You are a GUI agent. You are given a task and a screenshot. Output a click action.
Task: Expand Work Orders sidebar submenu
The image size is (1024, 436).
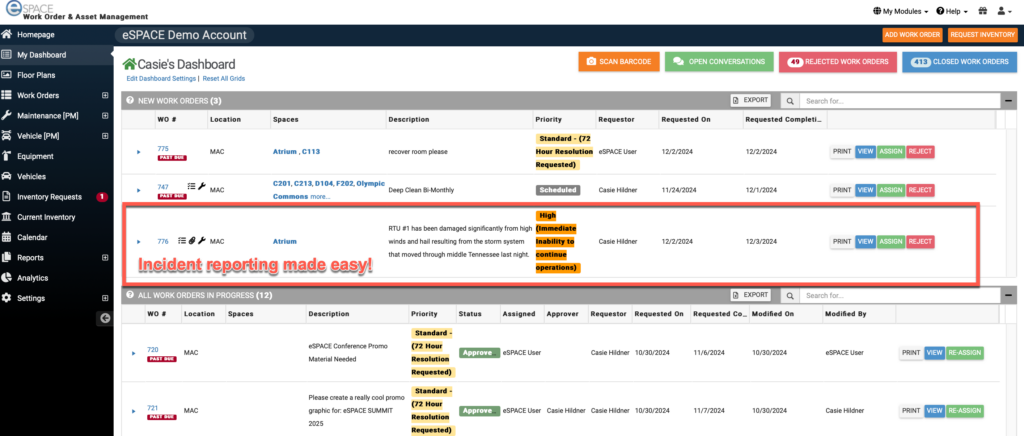(x=105, y=95)
